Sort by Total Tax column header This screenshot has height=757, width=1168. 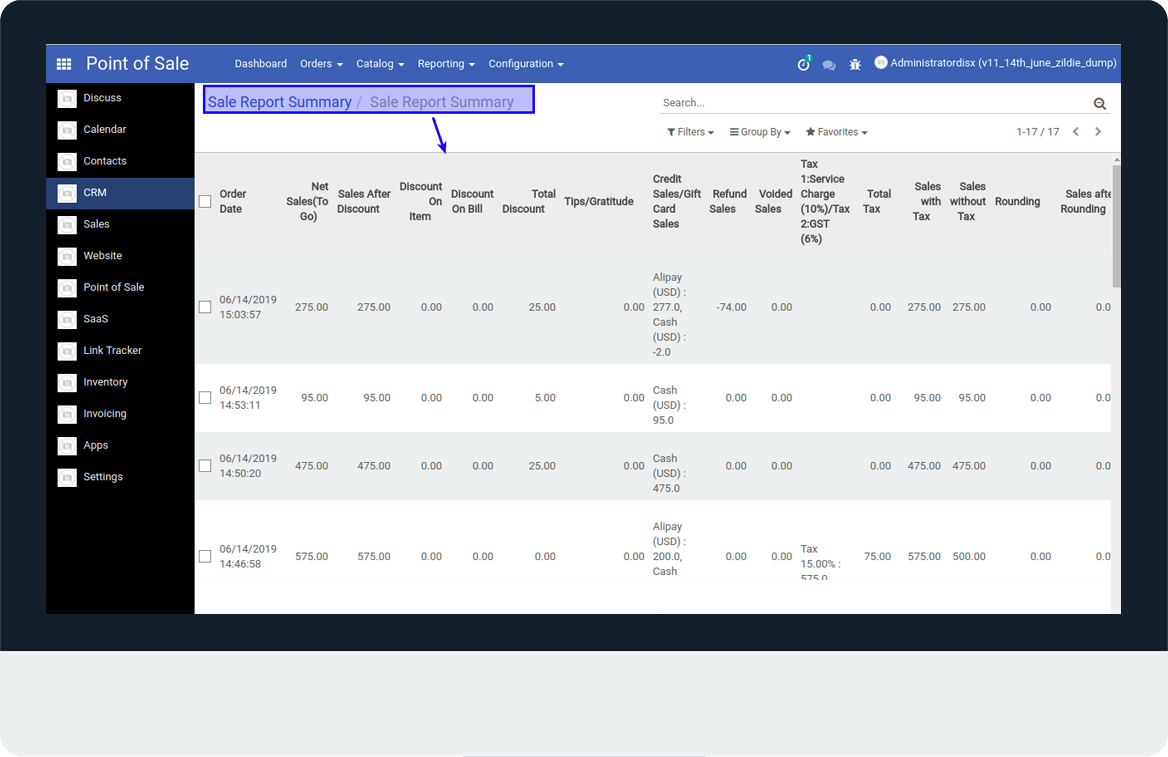(877, 201)
